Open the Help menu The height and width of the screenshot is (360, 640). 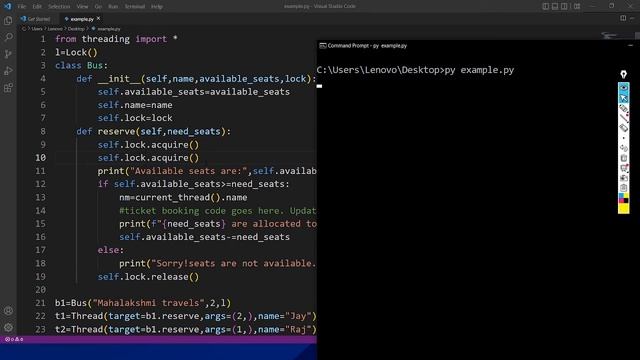157,7
